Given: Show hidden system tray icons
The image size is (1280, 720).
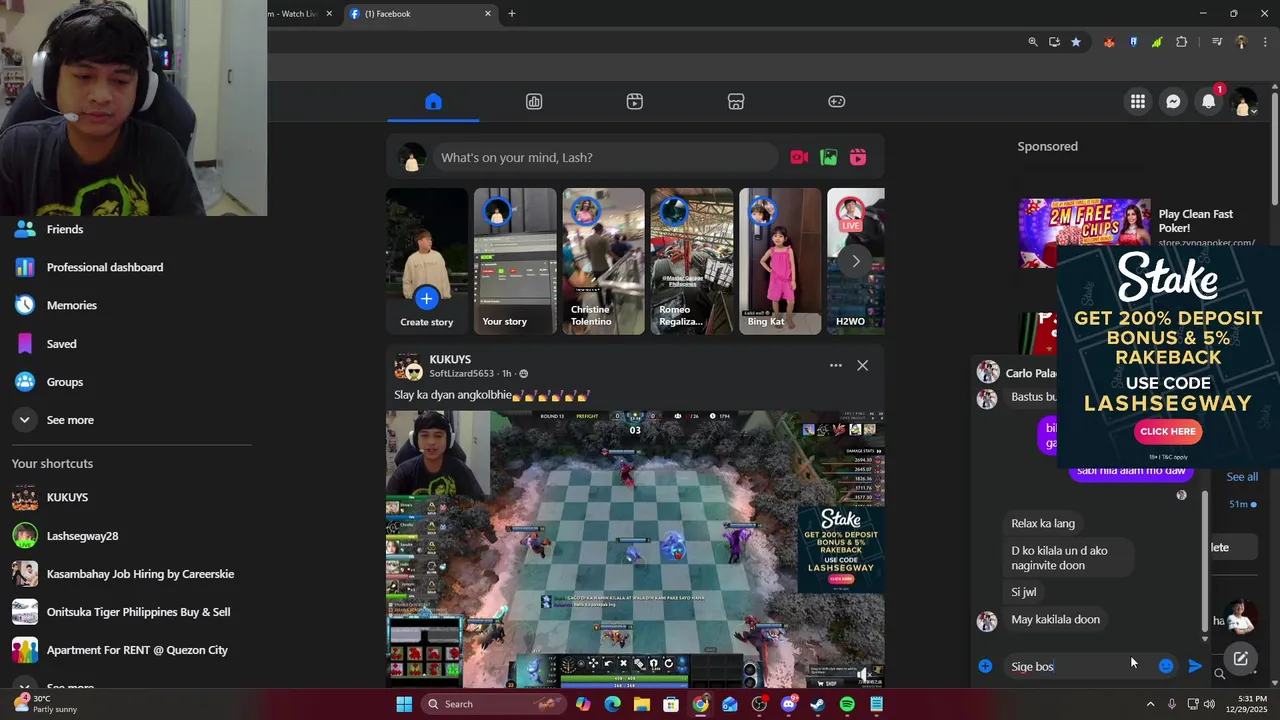Looking at the screenshot, I should click(1151, 704).
